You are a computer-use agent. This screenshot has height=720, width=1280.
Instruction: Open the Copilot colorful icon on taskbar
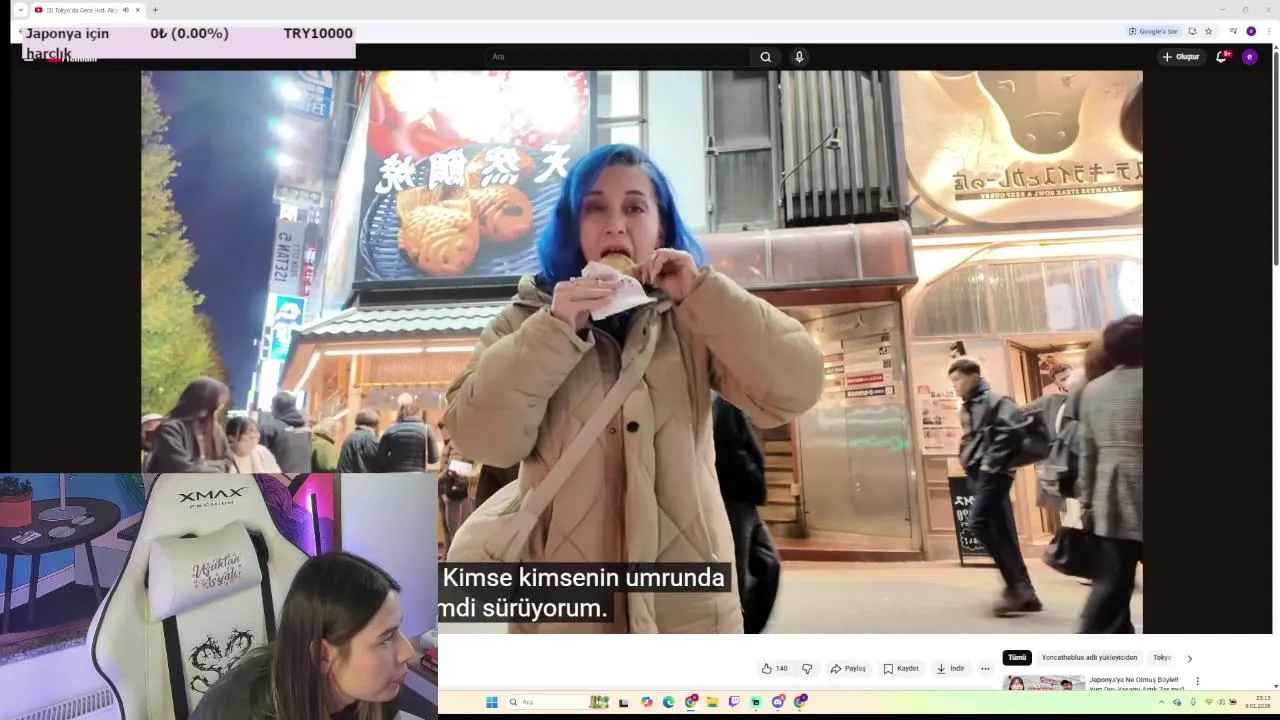(x=647, y=702)
